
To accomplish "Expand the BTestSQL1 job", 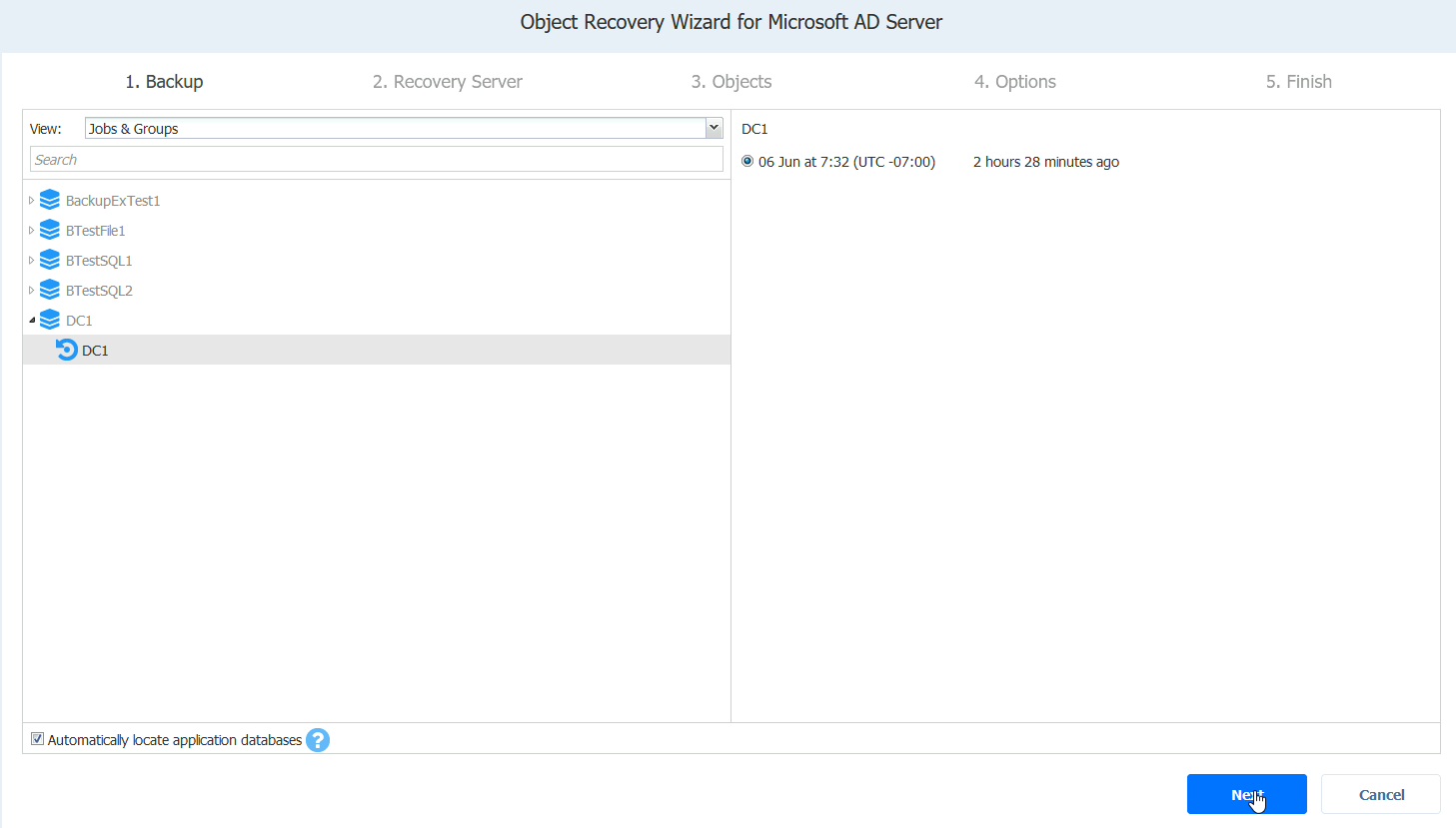I will (31, 261).
